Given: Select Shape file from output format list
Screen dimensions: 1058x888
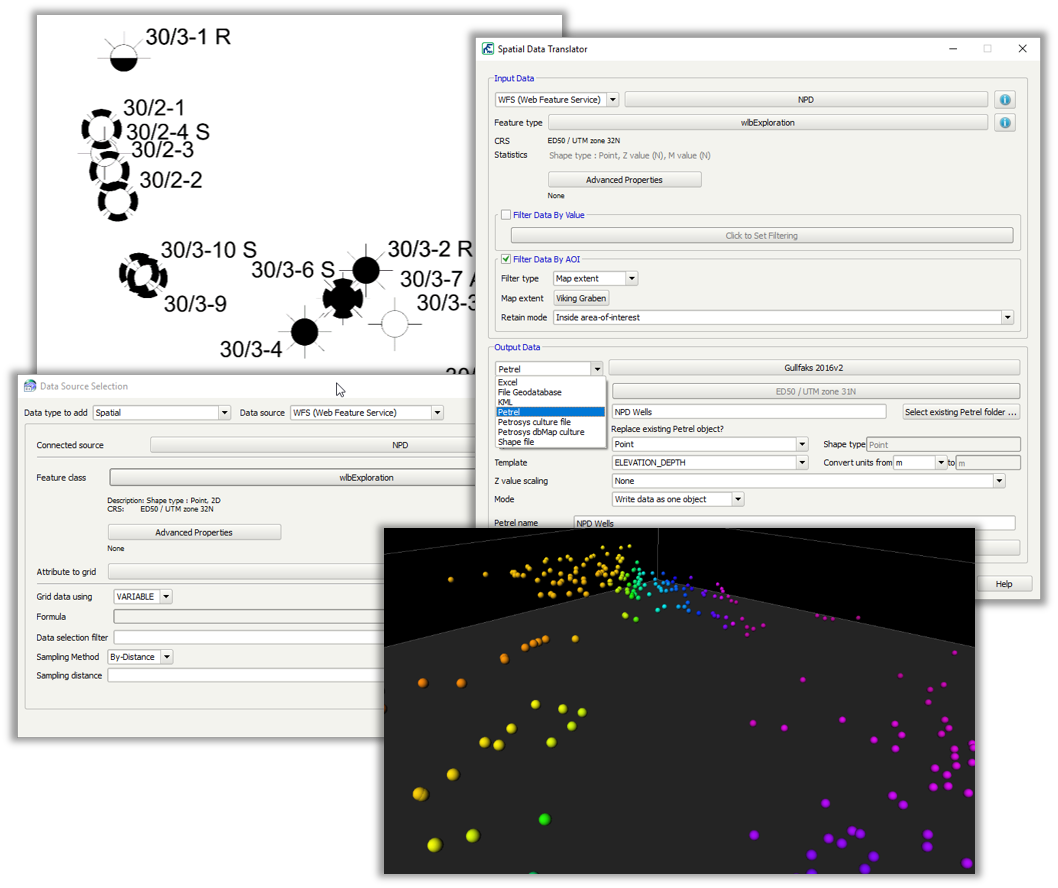Looking at the screenshot, I should [x=516, y=442].
